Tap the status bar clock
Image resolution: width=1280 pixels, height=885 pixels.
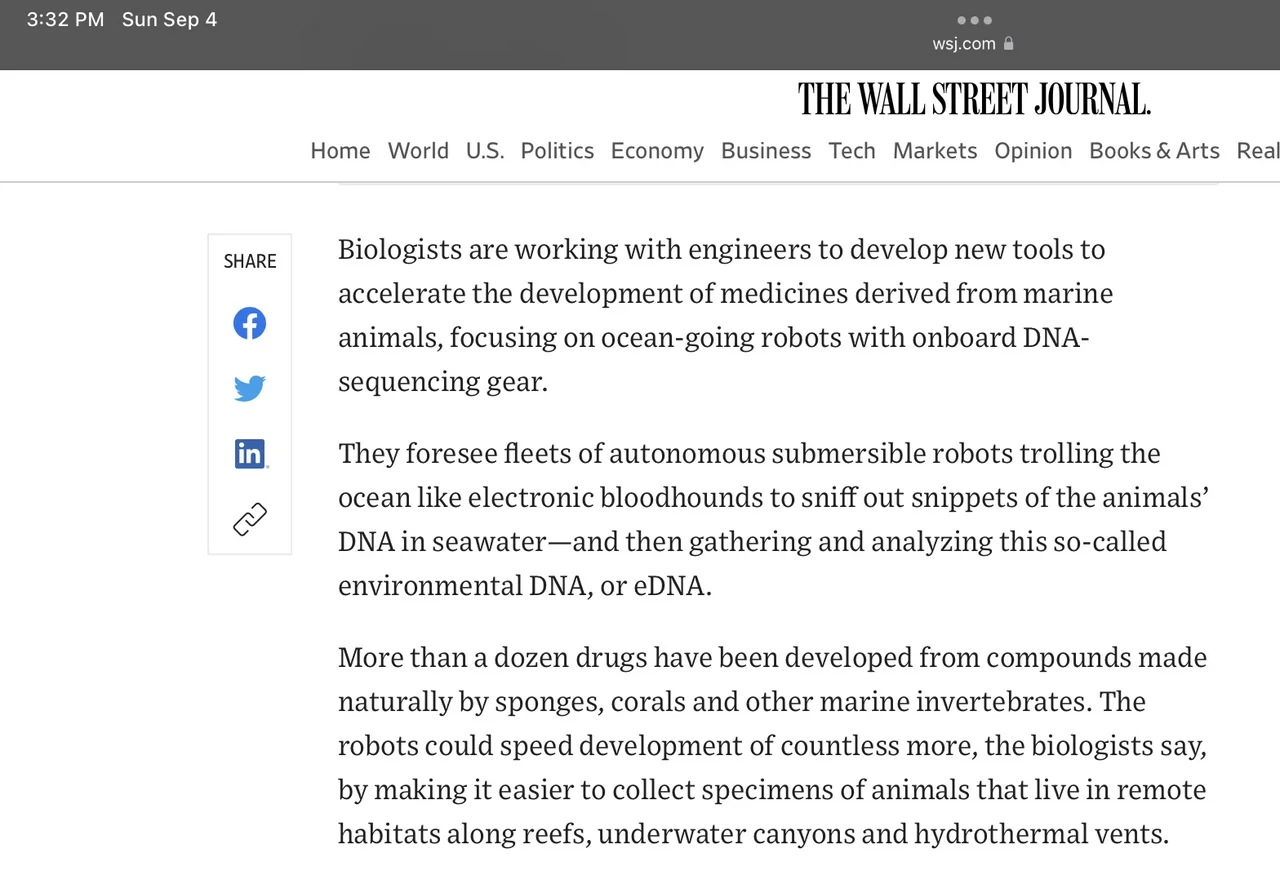(65, 20)
